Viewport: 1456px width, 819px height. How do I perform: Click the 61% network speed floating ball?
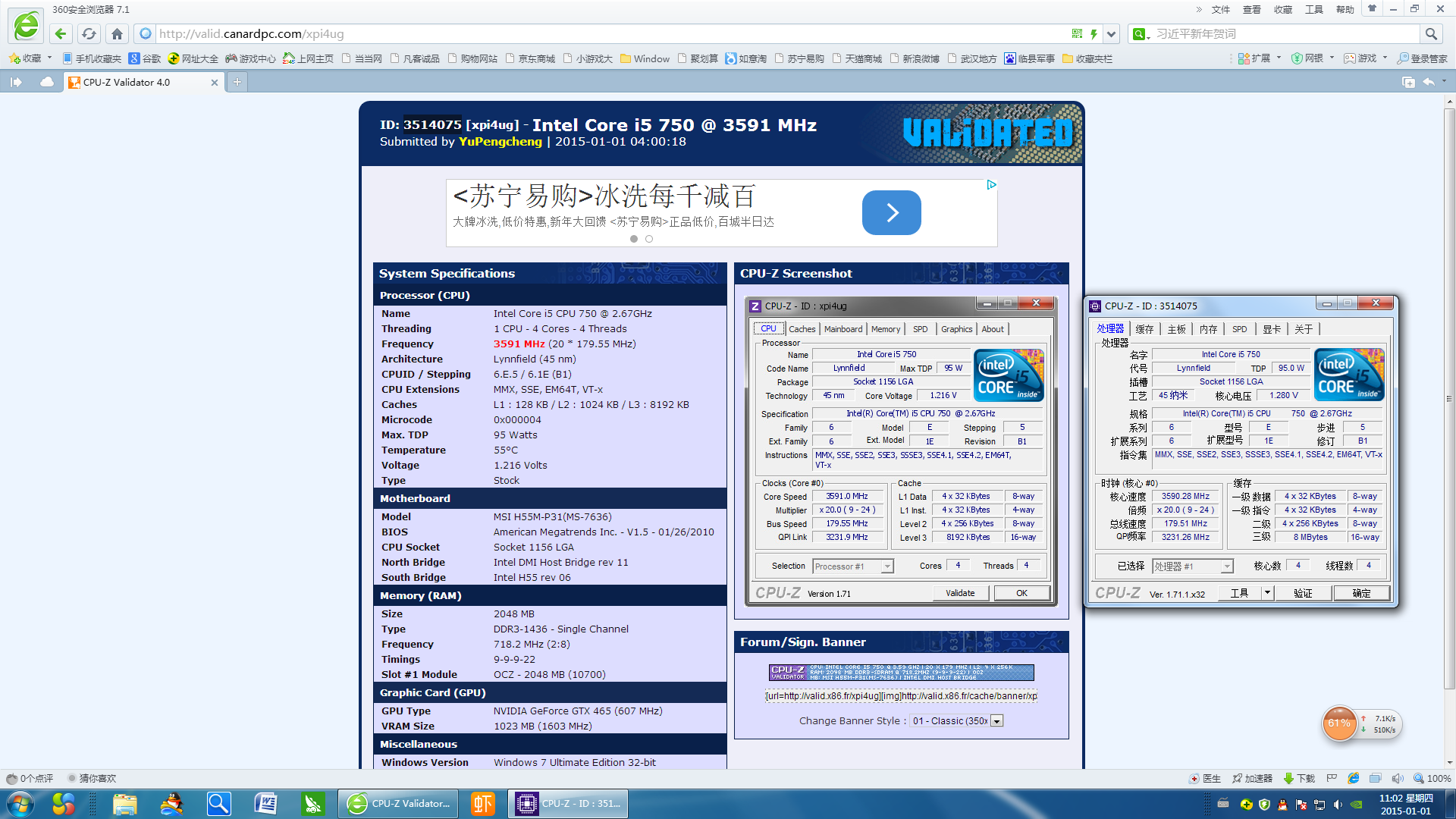pos(1339,723)
